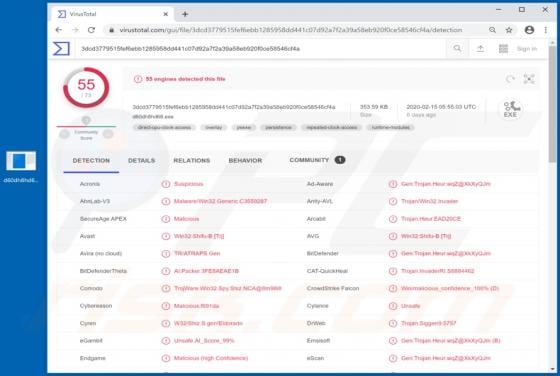The height and width of the screenshot is (376, 560).
Task: Click the EXE file type icon
Action: pyautogui.click(x=511, y=110)
